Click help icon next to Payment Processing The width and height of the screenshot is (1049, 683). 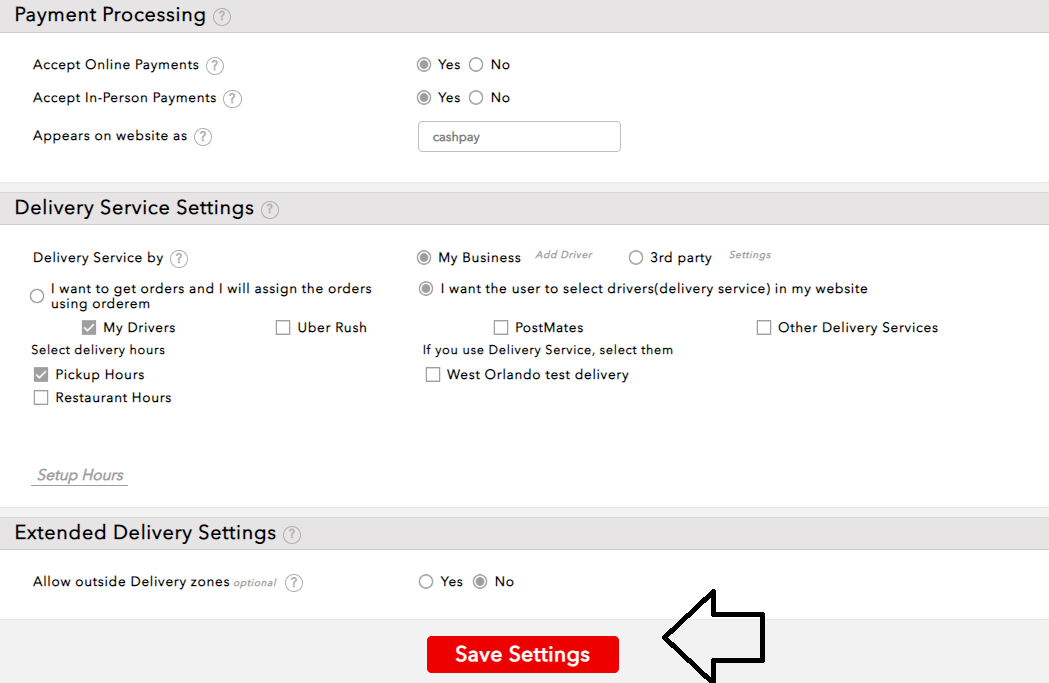(222, 17)
